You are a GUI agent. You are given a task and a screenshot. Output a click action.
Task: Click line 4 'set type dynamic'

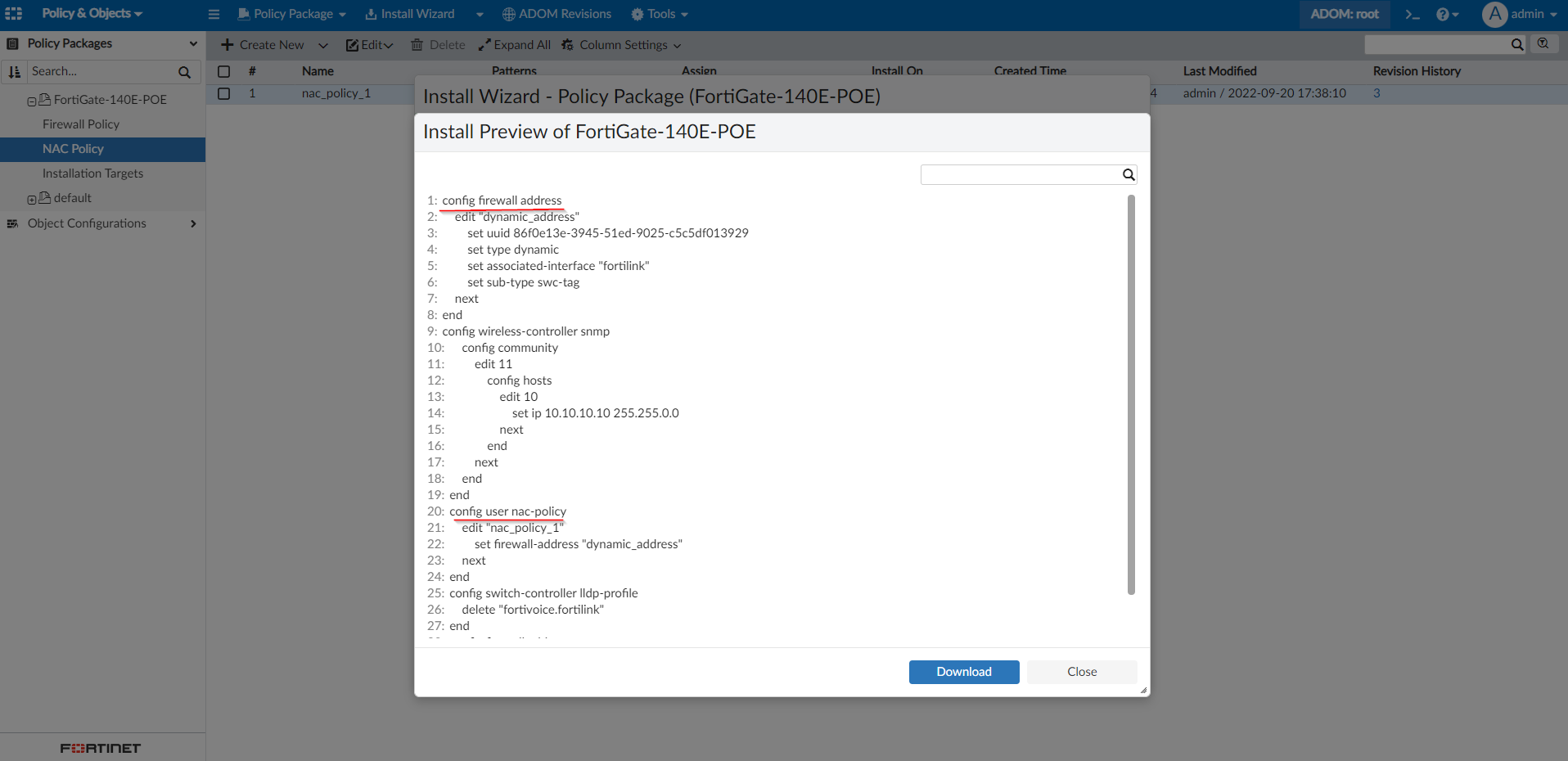pyautogui.click(x=513, y=250)
